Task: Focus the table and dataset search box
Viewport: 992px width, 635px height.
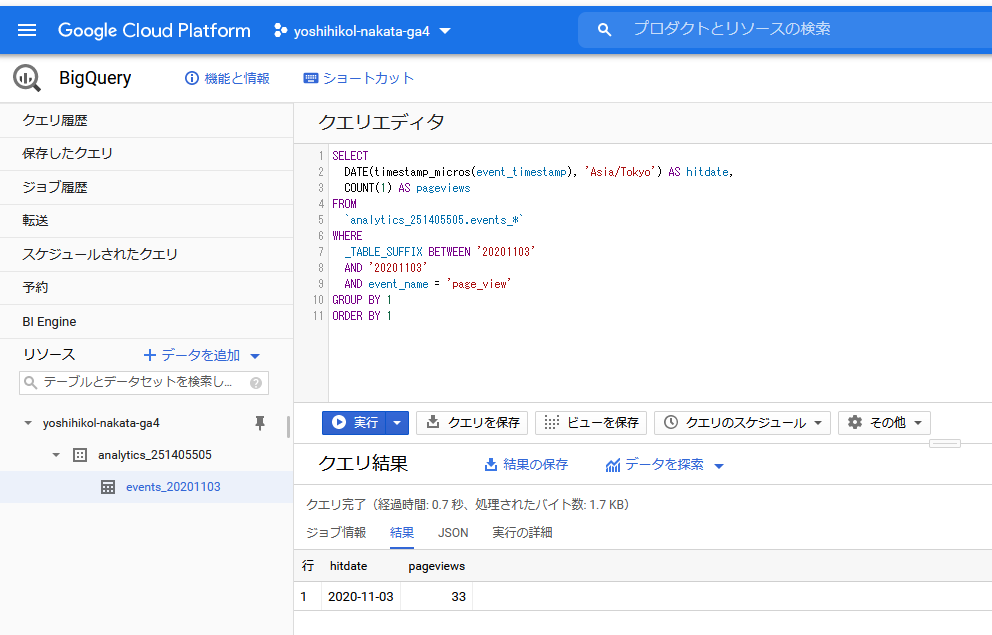Action: point(144,382)
